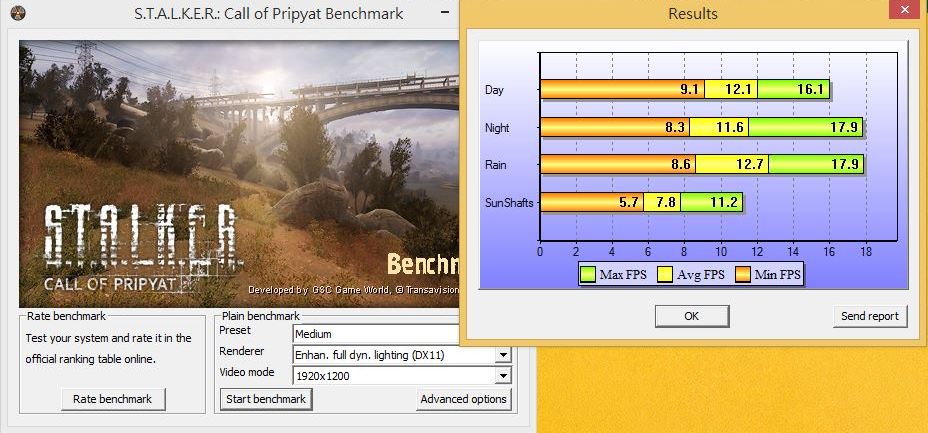The width and height of the screenshot is (928, 433).
Task: Click the Preset label
Action: [235, 330]
